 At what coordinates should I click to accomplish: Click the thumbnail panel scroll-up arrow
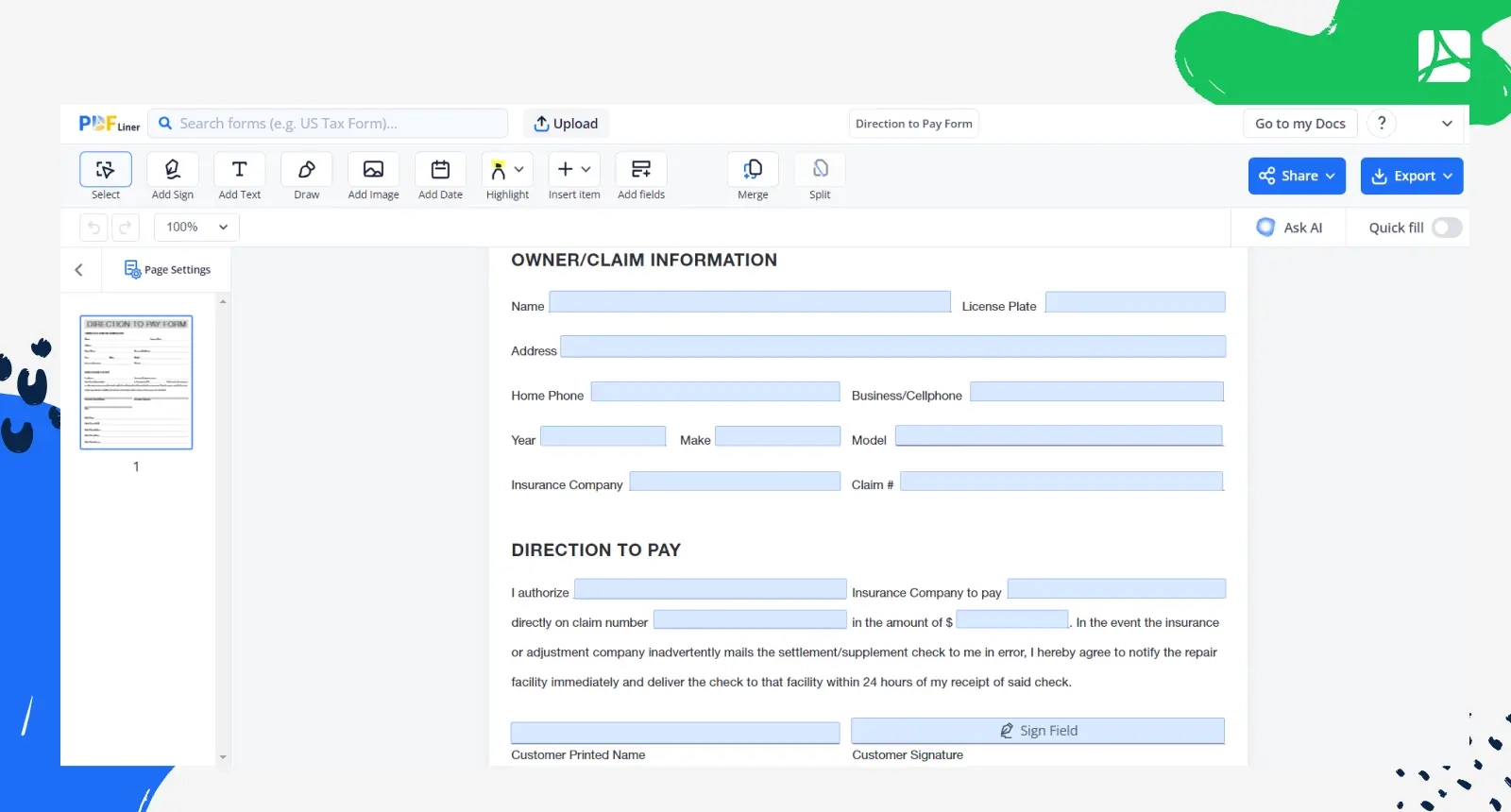[x=223, y=301]
